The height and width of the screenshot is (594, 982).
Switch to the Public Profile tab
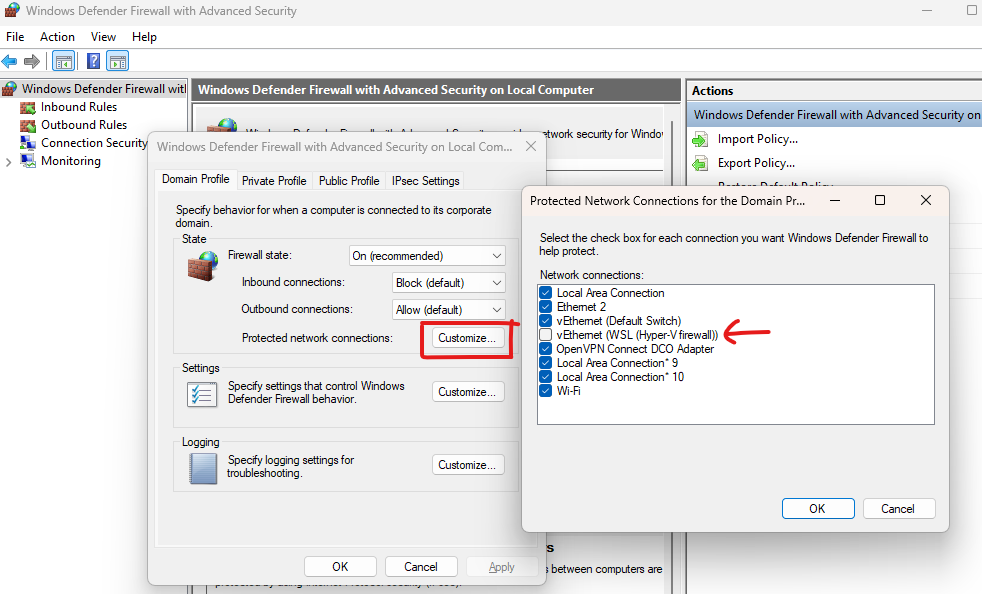[x=349, y=180]
